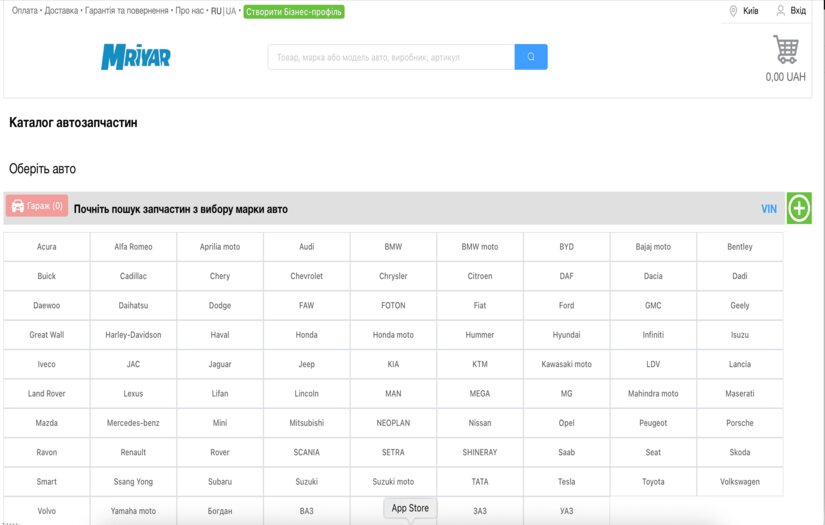Screen dimensions: 825x525
Task: Select the Ssang Yong brand
Action: point(133,482)
